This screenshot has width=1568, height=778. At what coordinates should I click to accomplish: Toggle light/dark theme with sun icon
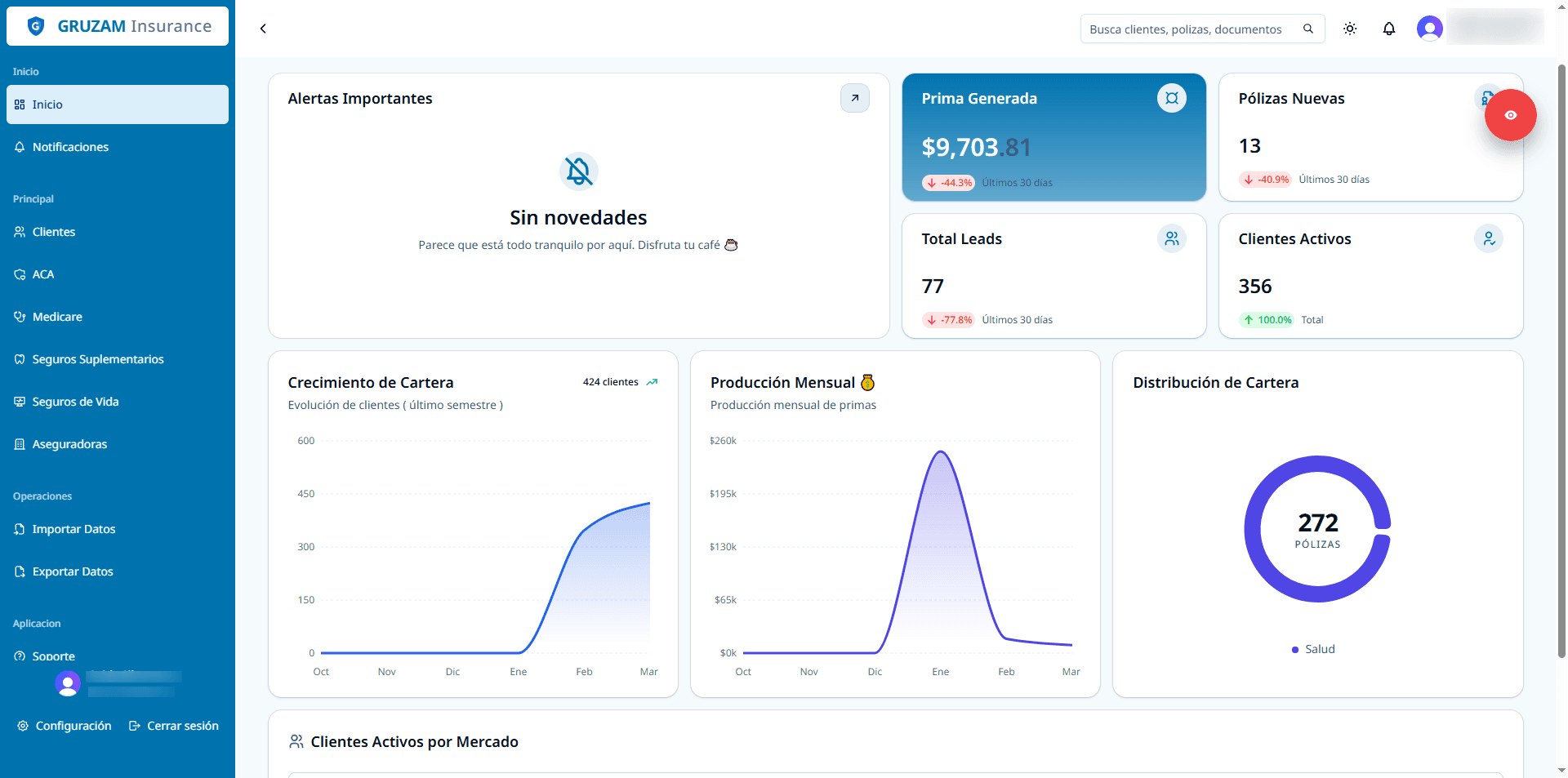1350,29
